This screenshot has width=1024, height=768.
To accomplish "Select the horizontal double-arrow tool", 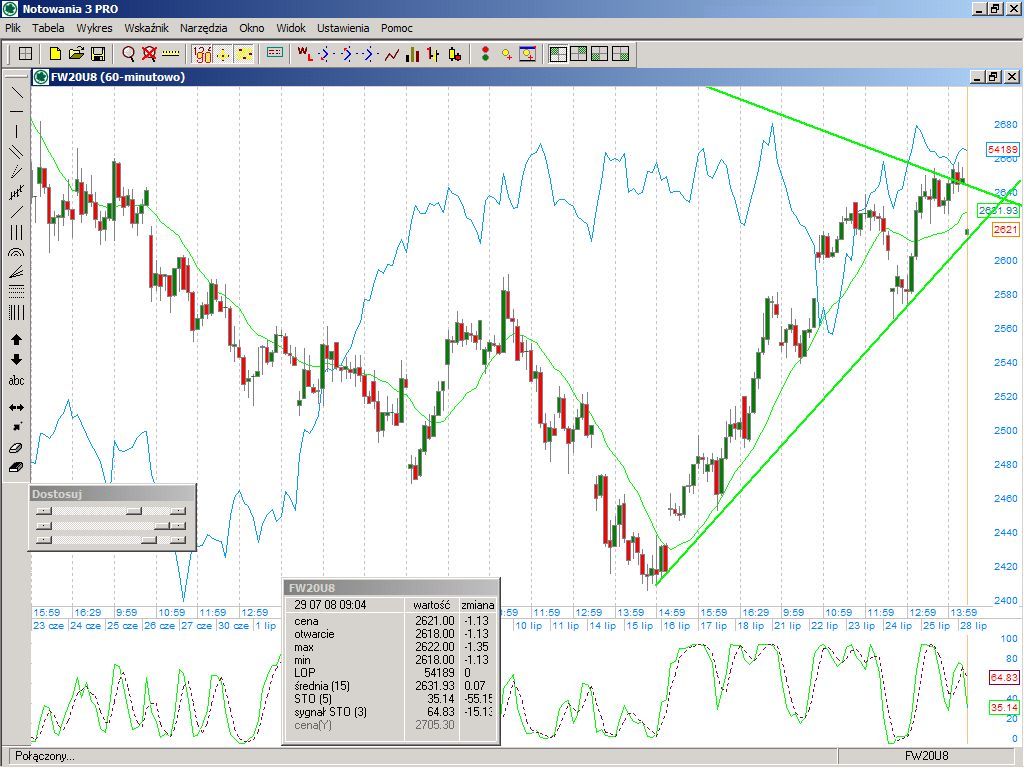I will pyautogui.click(x=16, y=408).
